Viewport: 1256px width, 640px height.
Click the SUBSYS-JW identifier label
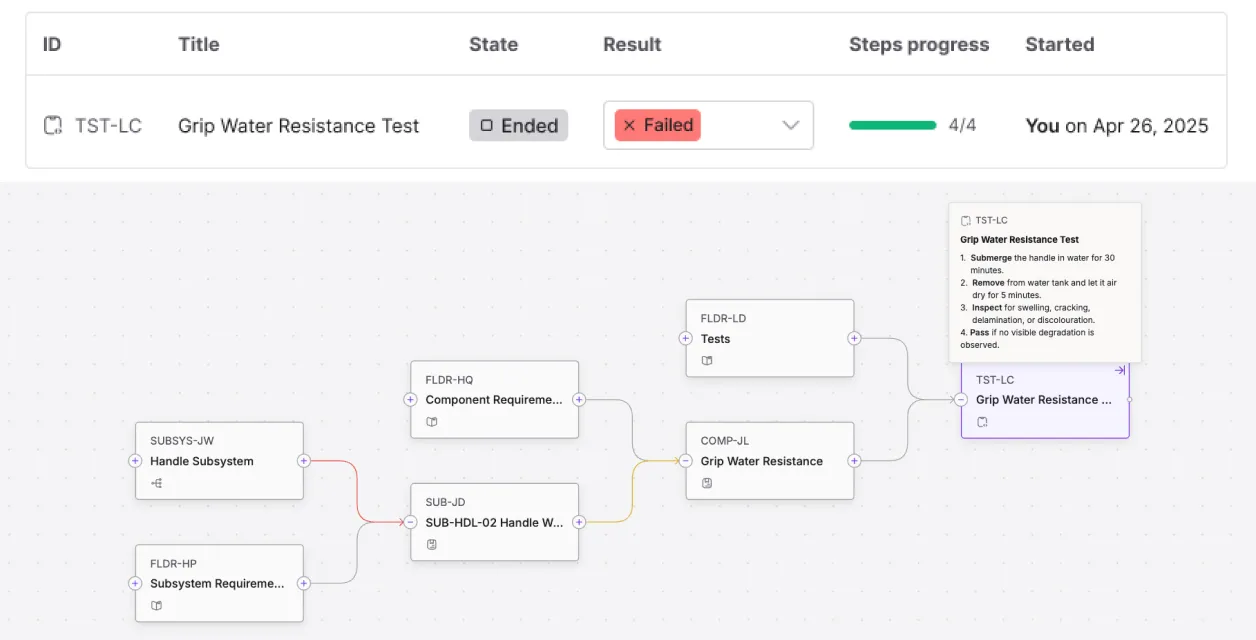pos(182,440)
